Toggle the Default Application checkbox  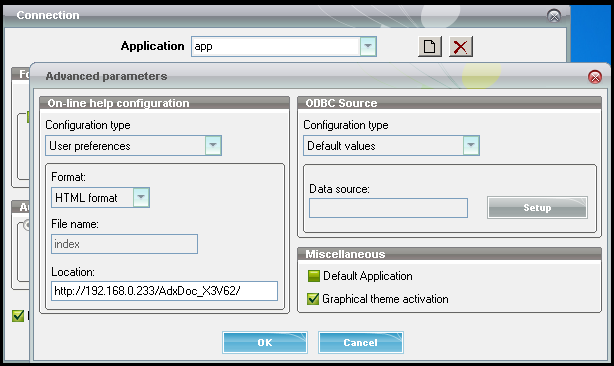tap(314, 276)
